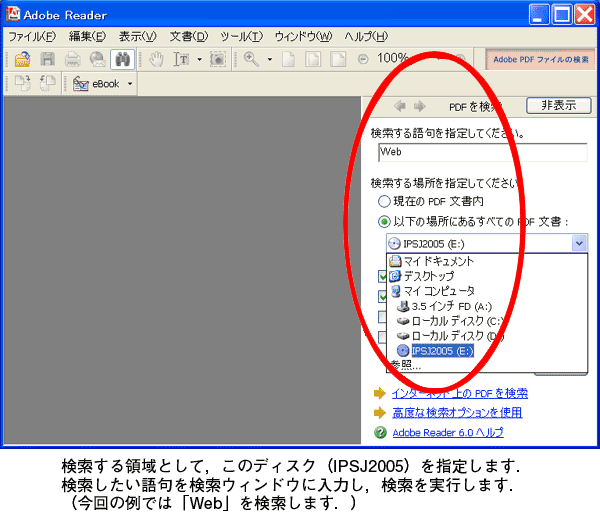Open the Zoom tool dropdown arrow

click(x=270, y=60)
